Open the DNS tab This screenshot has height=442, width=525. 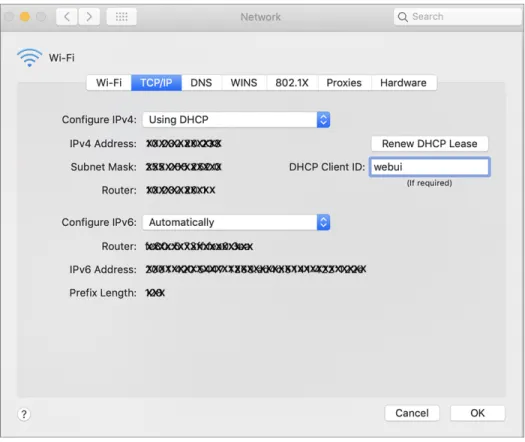pos(201,83)
